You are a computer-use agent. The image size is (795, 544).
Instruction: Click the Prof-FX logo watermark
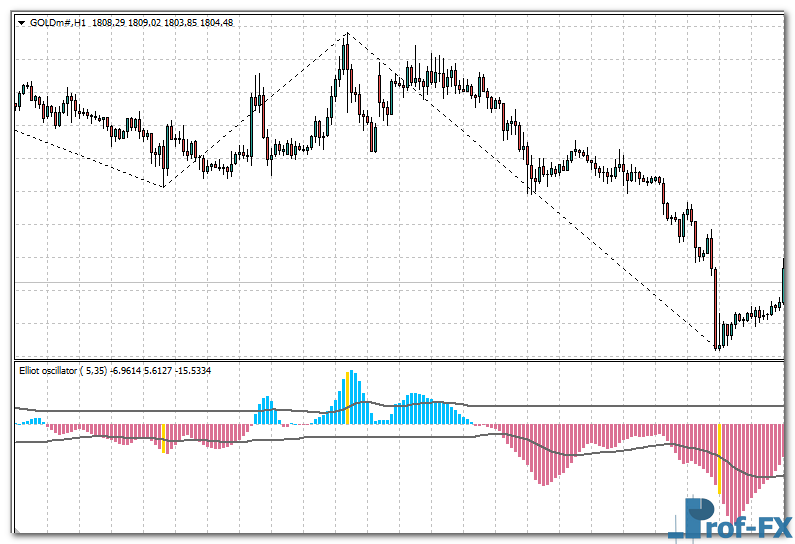[738, 520]
